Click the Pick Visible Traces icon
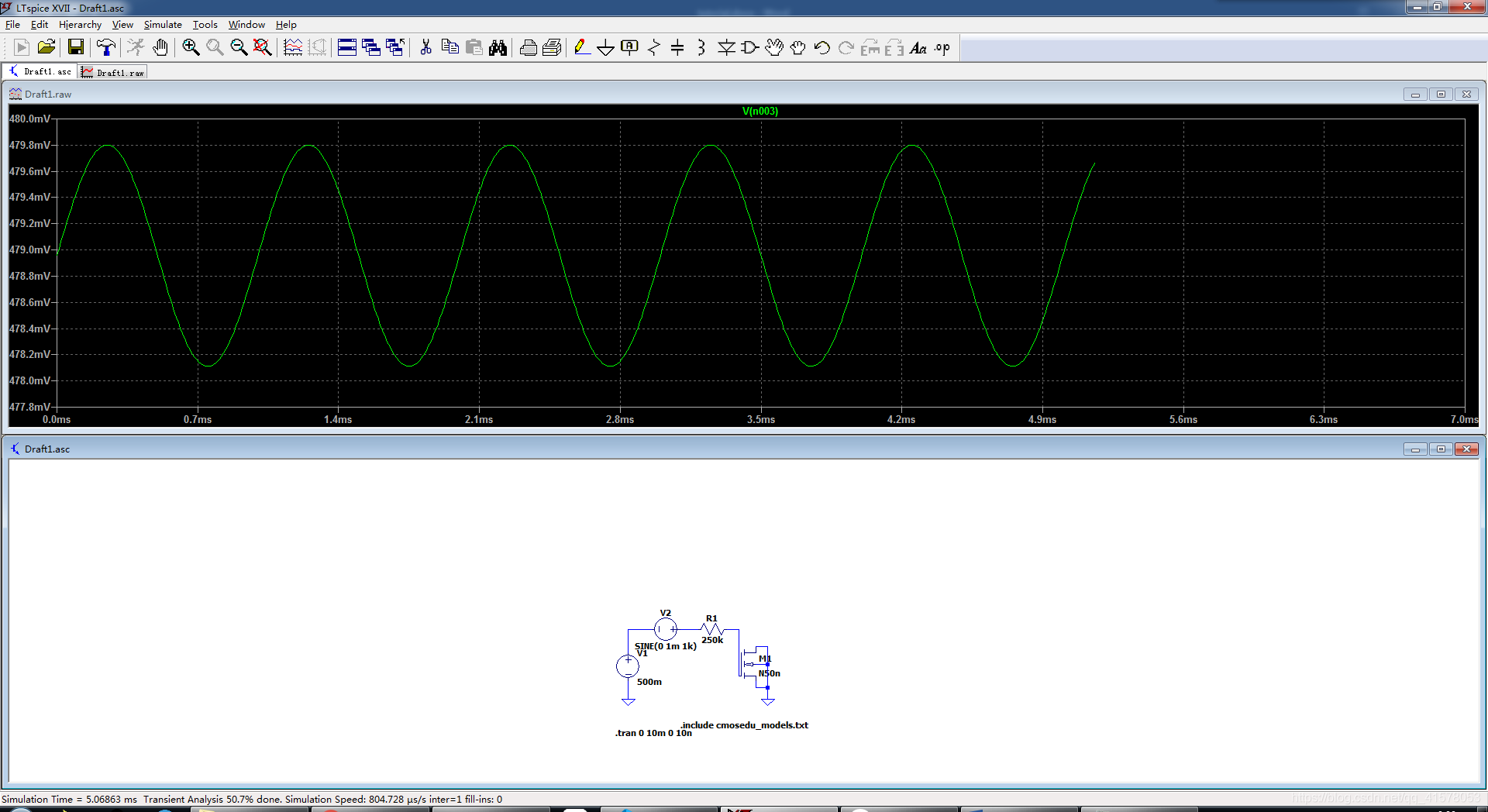Screen dimensions: 1488x812 click(293, 47)
